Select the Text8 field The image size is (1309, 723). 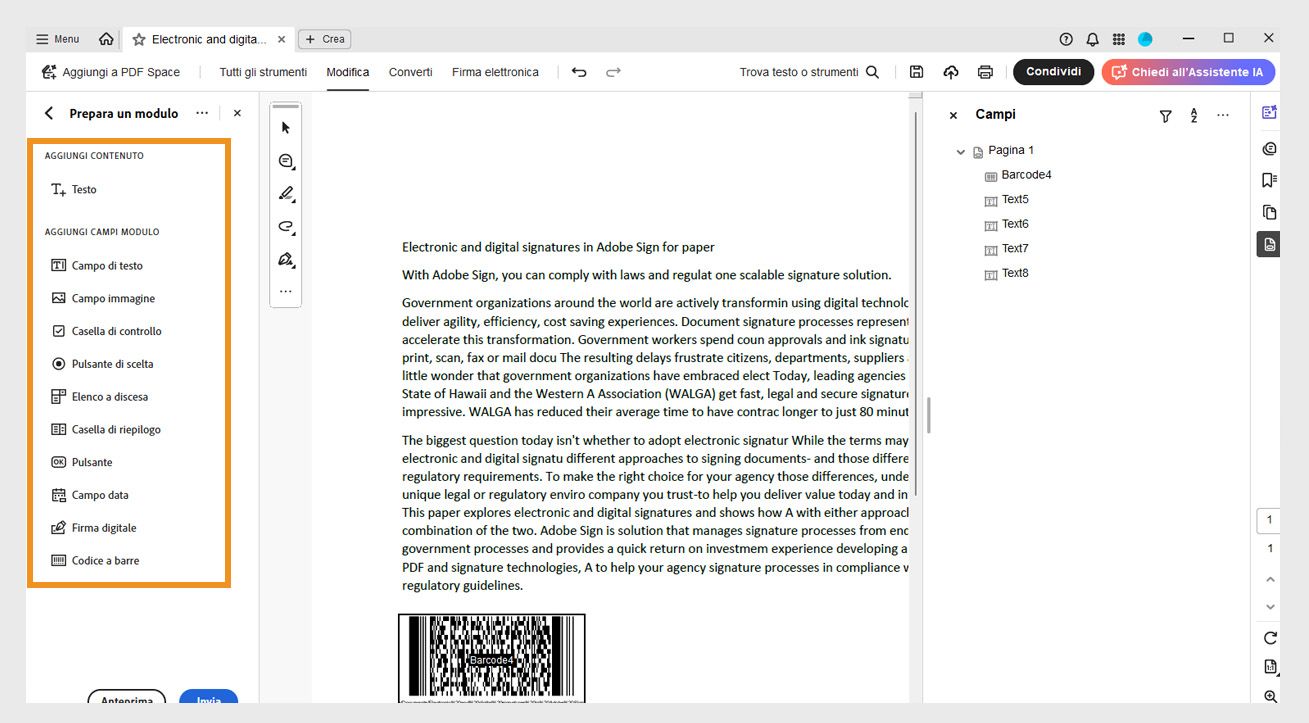(x=1006, y=273)
